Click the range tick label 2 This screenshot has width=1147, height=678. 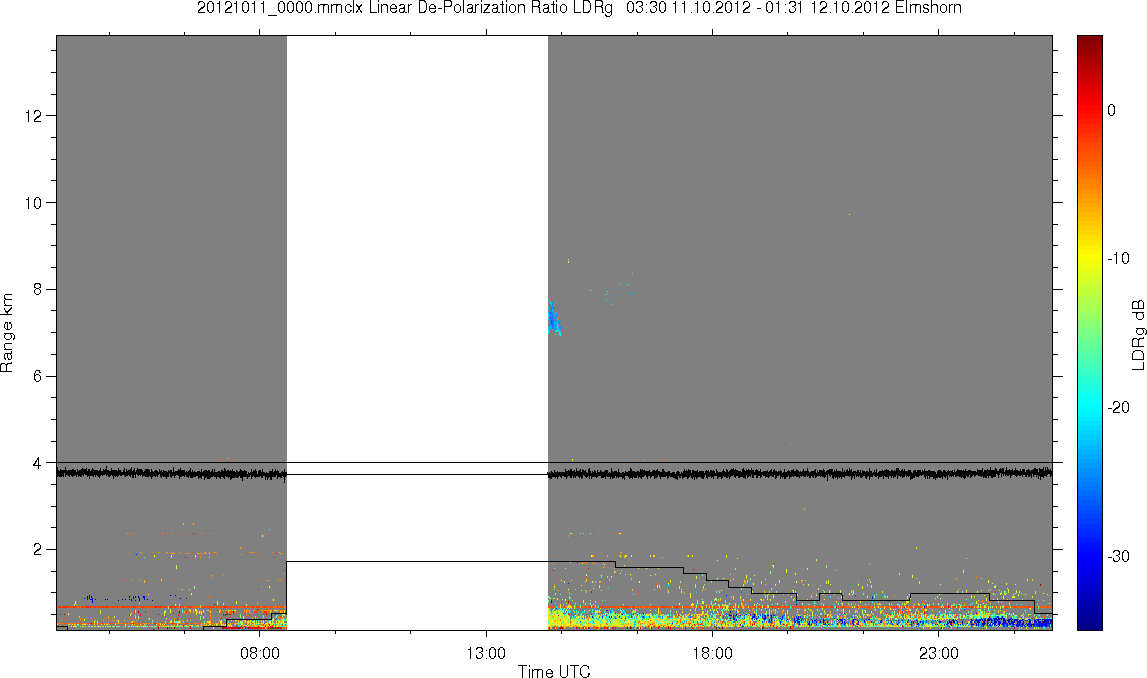pos(37,549)
